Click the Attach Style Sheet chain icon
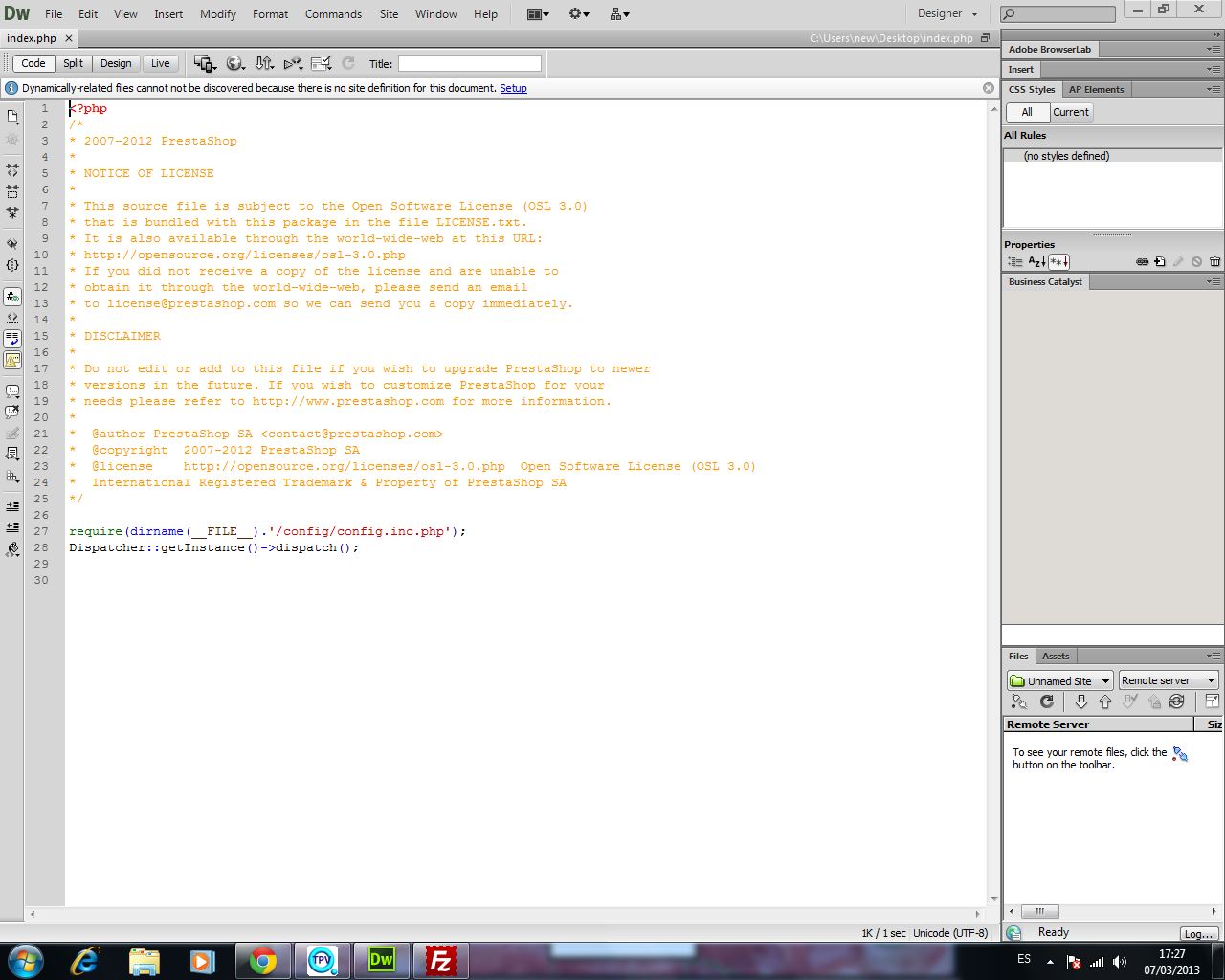Image resolution: width=1225 pixels, height=980 pixels. point(1142,261)
